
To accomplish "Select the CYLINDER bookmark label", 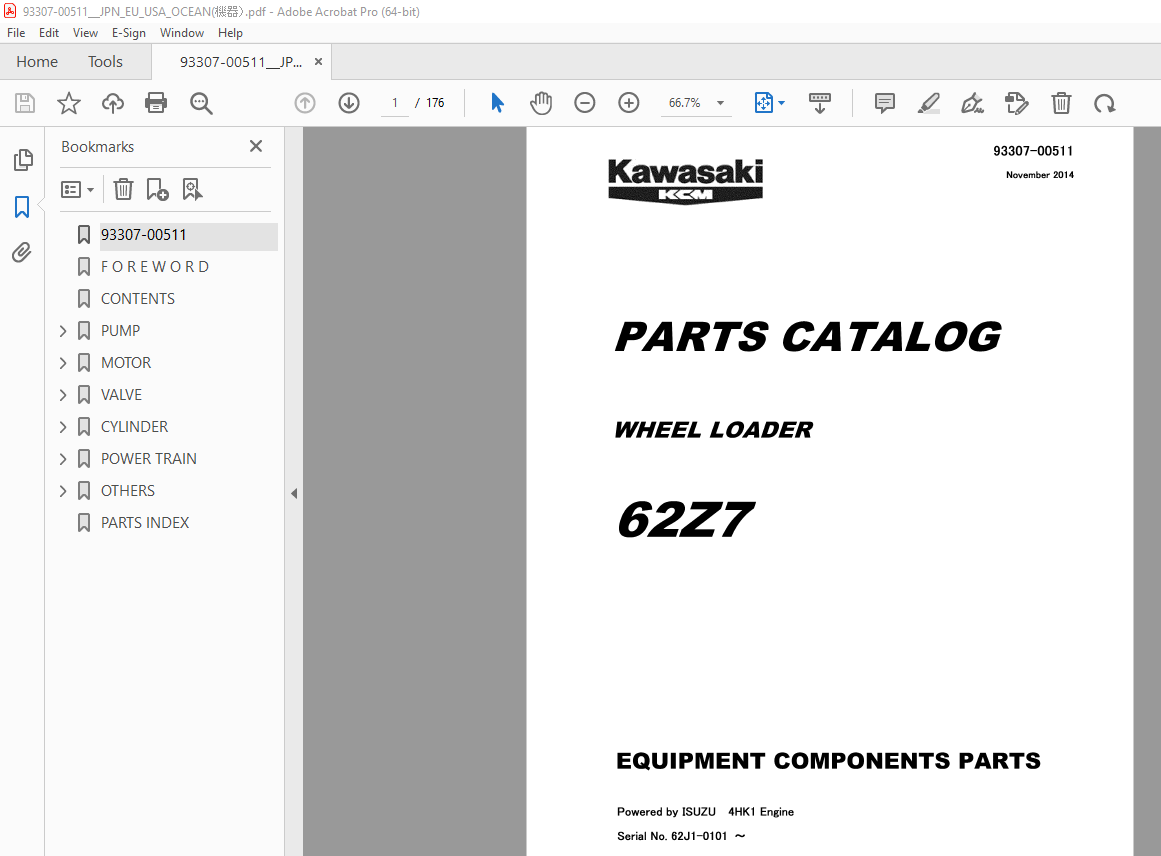I will (x=135, y=427).
